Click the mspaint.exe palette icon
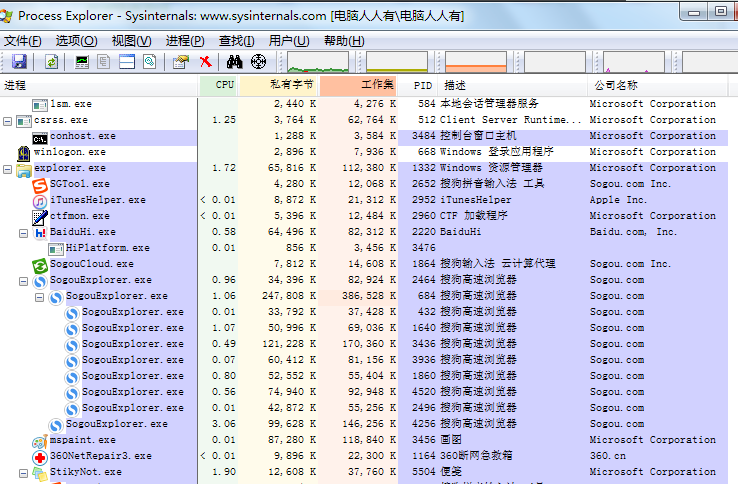 (x=40, y=442)
